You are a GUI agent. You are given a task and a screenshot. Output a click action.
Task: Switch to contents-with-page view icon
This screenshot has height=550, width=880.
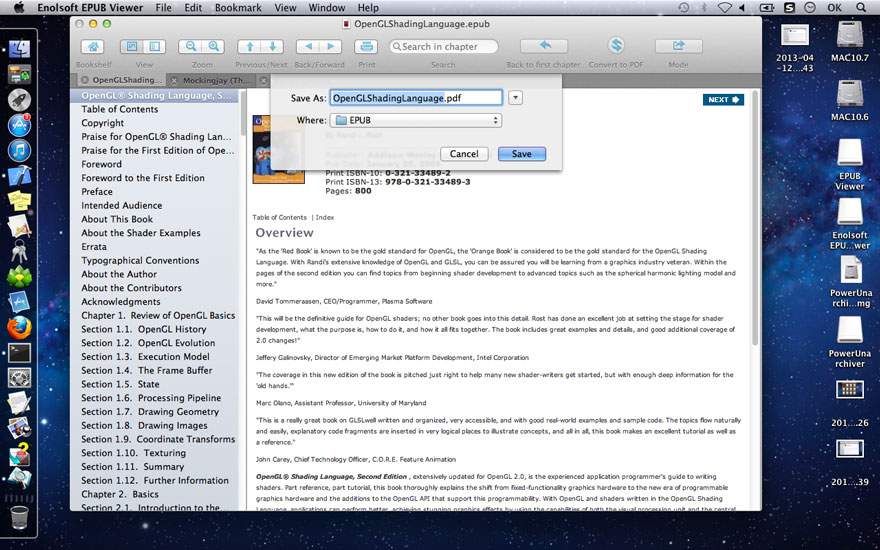click(x=154, y=47)
